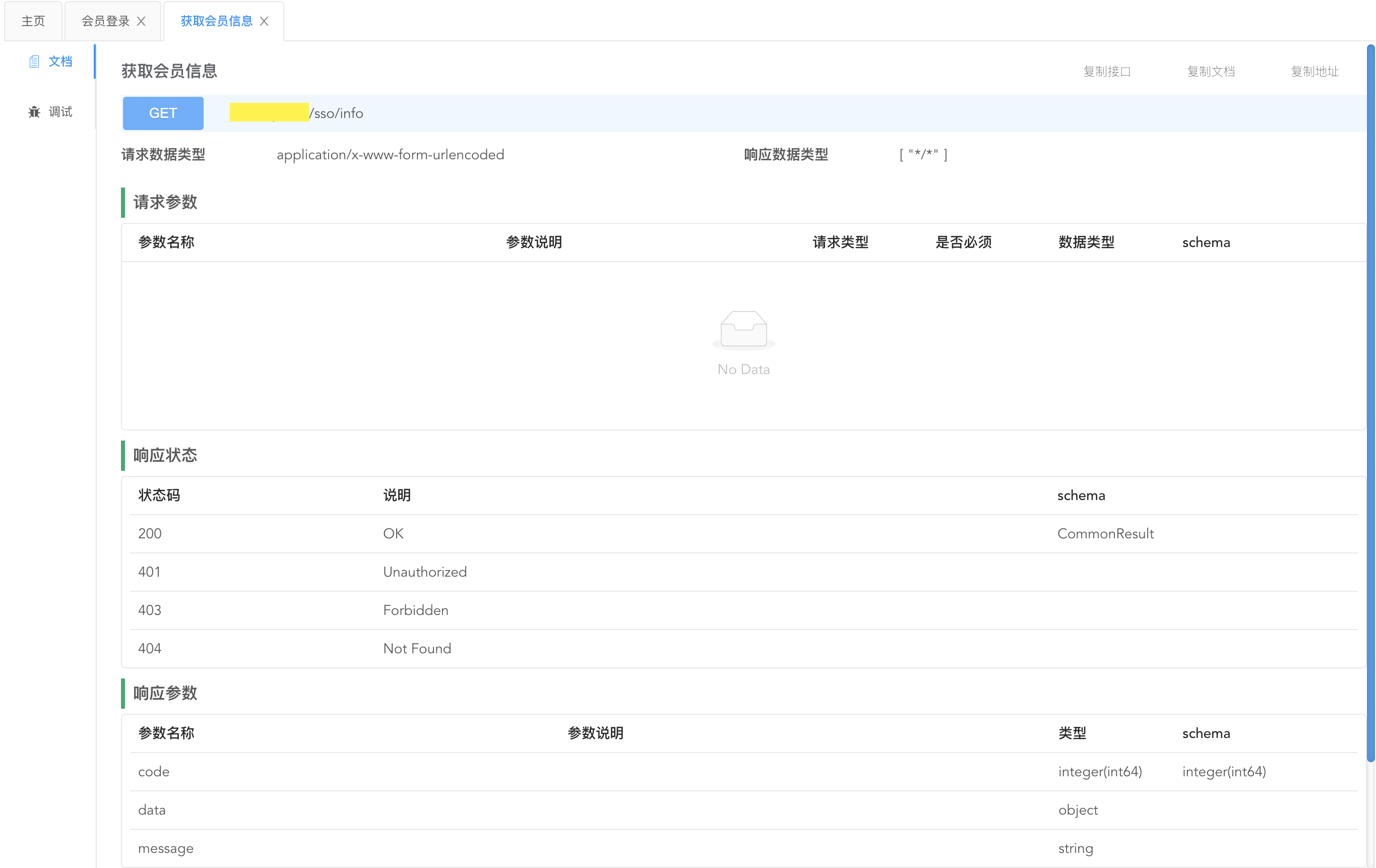This screenshot has width=1376, height=868.
Task: Close the 获取会员信息 tab
Action: (x=264, y=21)
